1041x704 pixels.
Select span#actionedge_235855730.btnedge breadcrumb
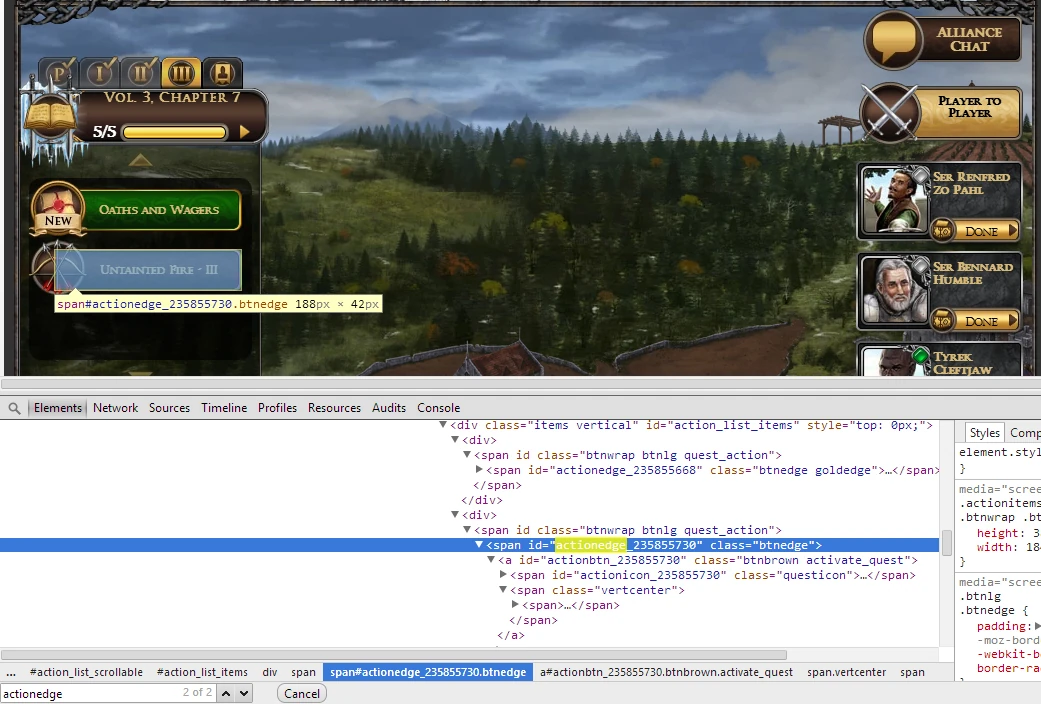coord(428,672)
